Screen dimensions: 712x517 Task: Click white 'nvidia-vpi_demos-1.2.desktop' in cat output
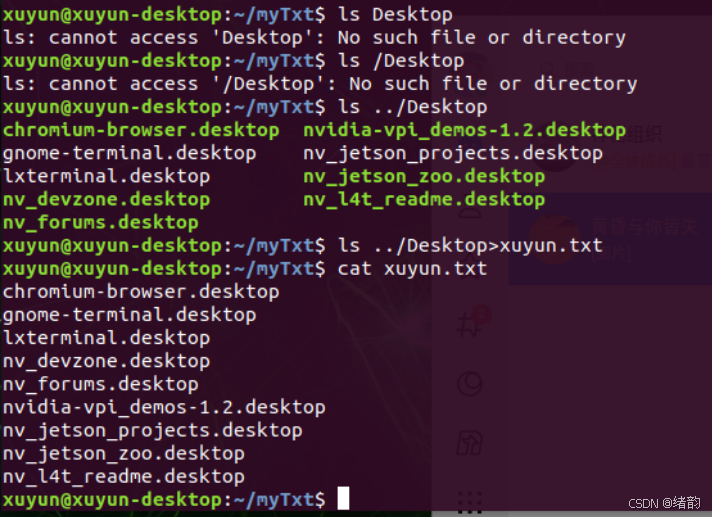click(164, 408)
